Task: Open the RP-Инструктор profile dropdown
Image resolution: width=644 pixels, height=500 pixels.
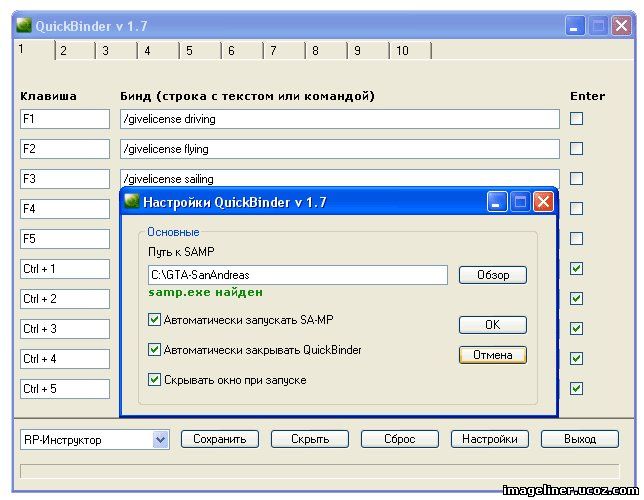Action: click(160, 439)
